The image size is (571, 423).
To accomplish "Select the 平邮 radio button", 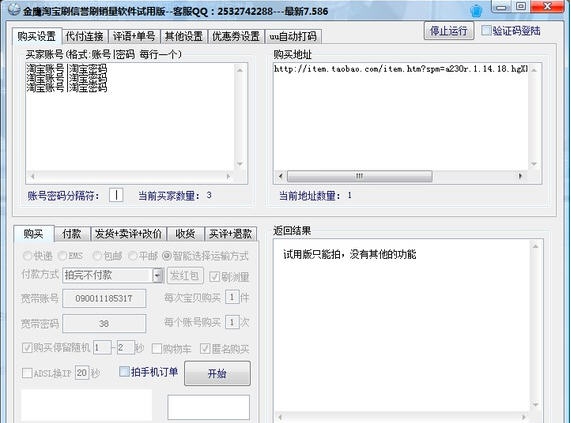I will (x=133, y=256).
